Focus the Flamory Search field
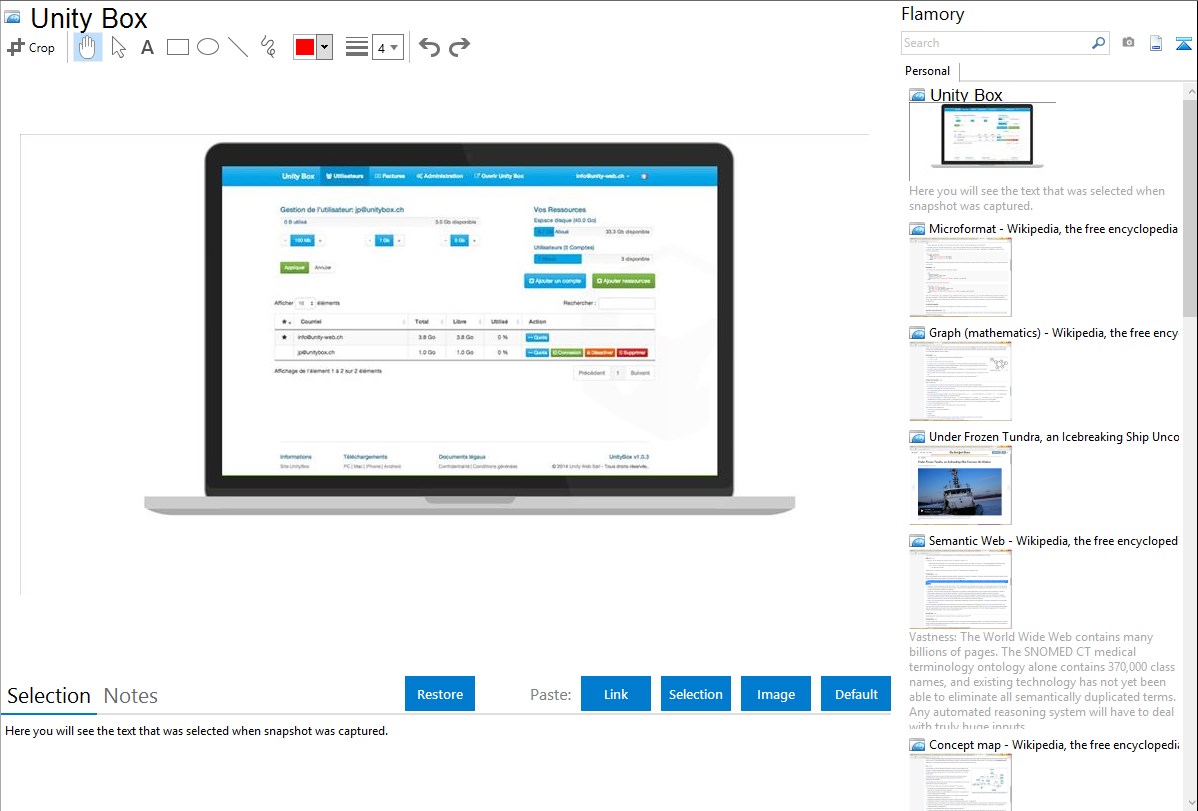This screenshot has width=1198, height=811. coord(996,43)
